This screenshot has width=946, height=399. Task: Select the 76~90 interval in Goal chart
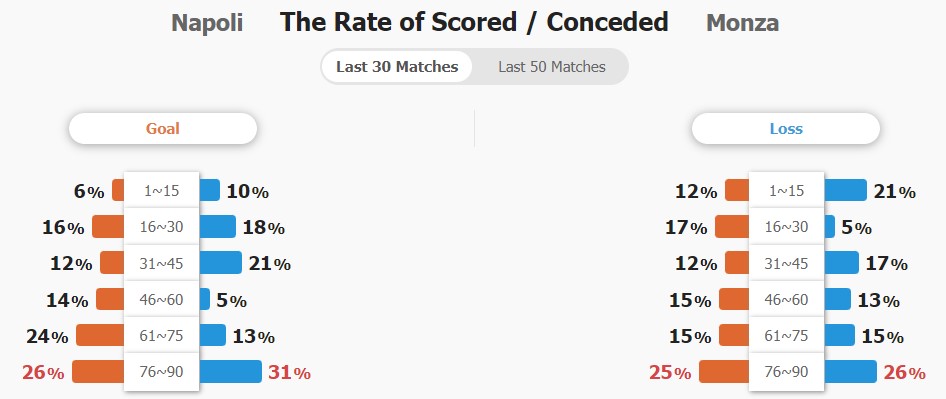click(162, 372)
